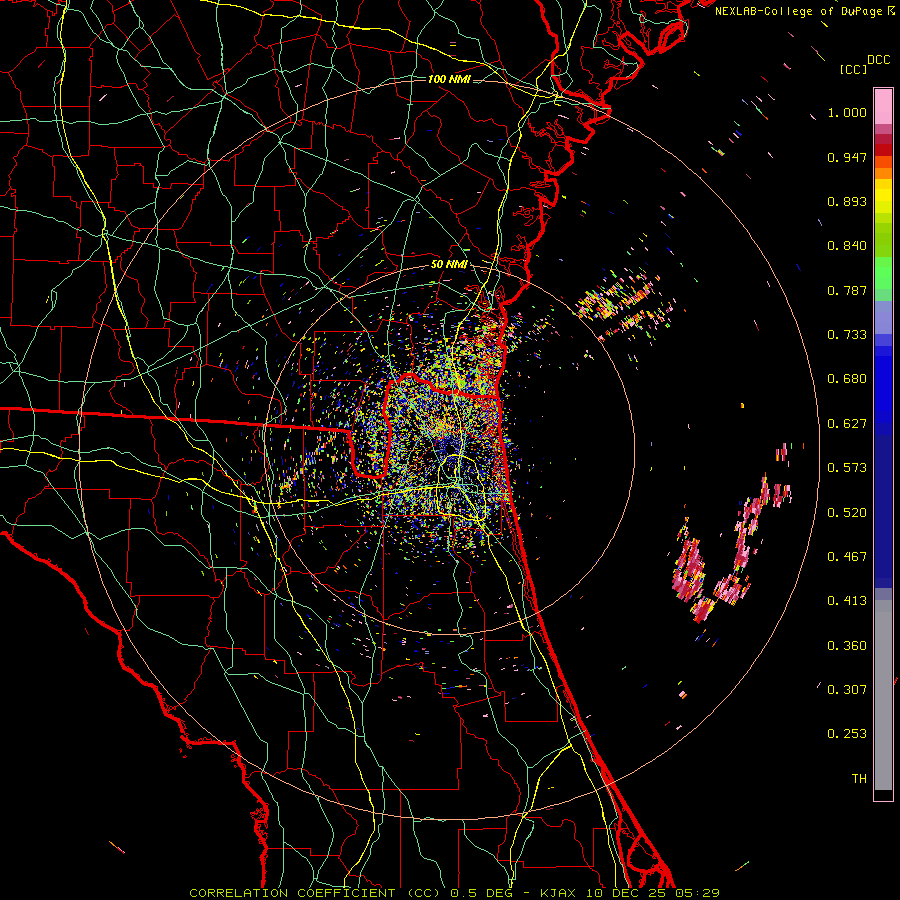This screenshot has height=900, width=900.
Task: Select the 0.413 scale value
Action: [x=847, y=601]
